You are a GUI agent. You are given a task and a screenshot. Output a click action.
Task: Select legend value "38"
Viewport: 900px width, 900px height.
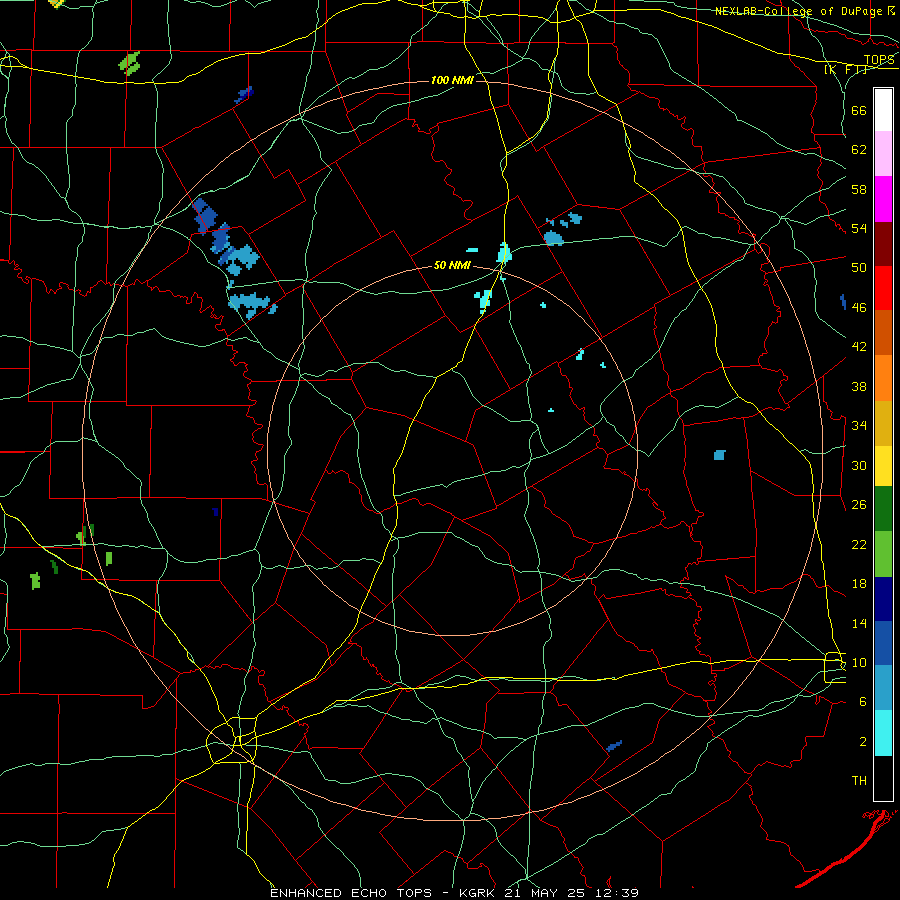[x=859, y=386]
